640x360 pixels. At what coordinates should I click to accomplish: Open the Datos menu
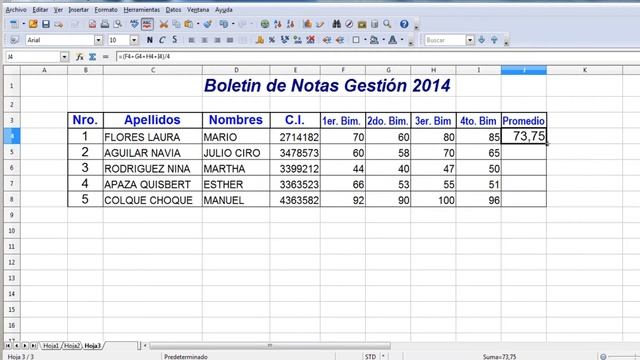point(173,9)
